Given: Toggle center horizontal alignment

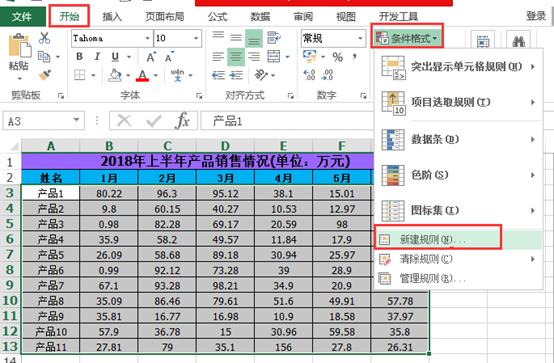Looking at the screenshot, I should point(236,57).
